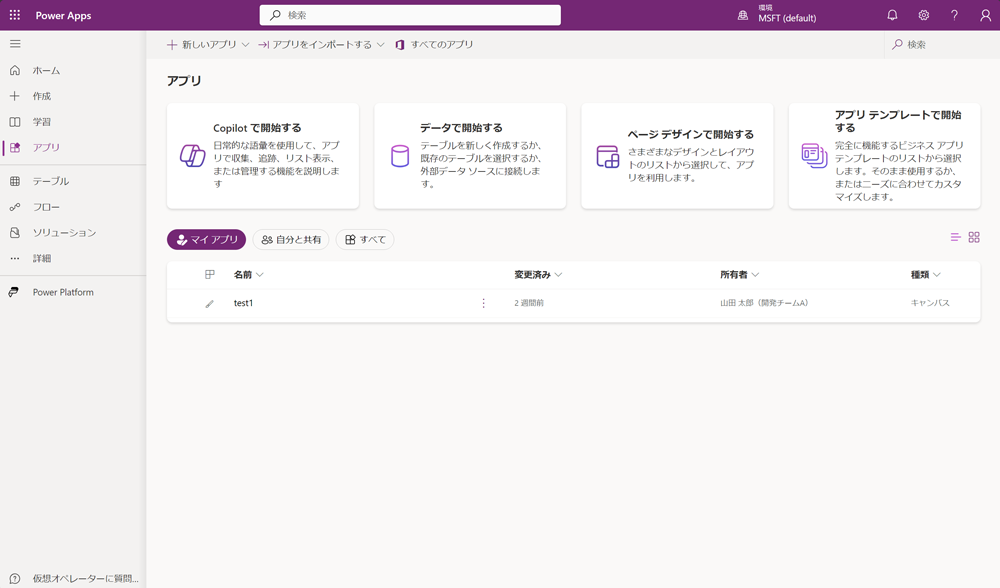Switch to grid tile view
Screen dimensions: 1000x588
974,237
